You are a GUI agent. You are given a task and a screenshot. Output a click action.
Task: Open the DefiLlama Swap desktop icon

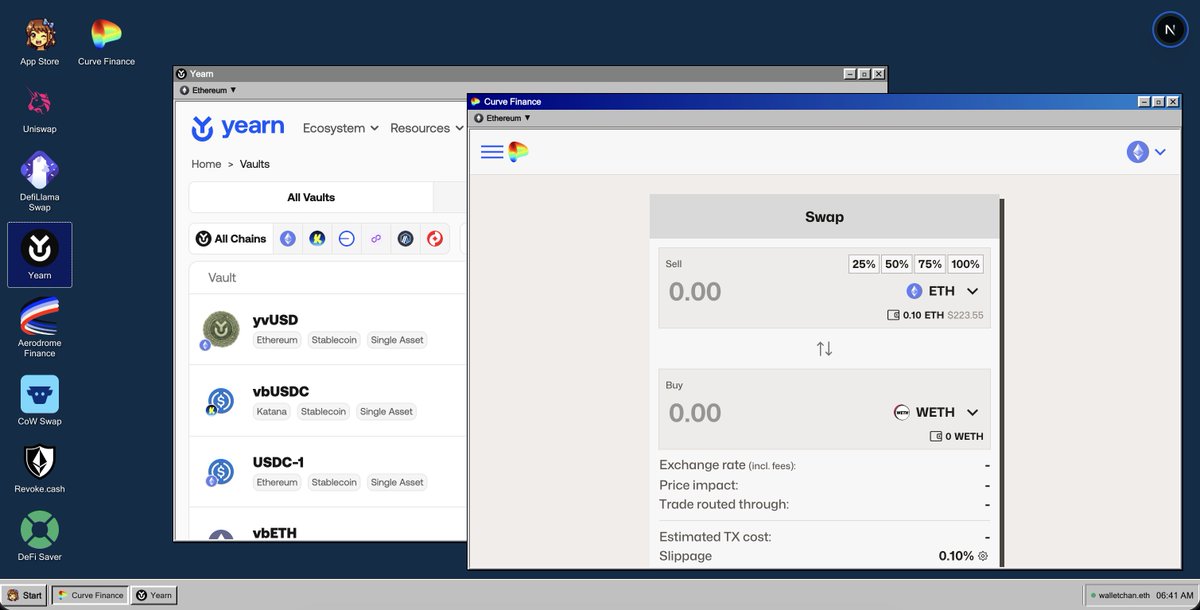point(40,182)
